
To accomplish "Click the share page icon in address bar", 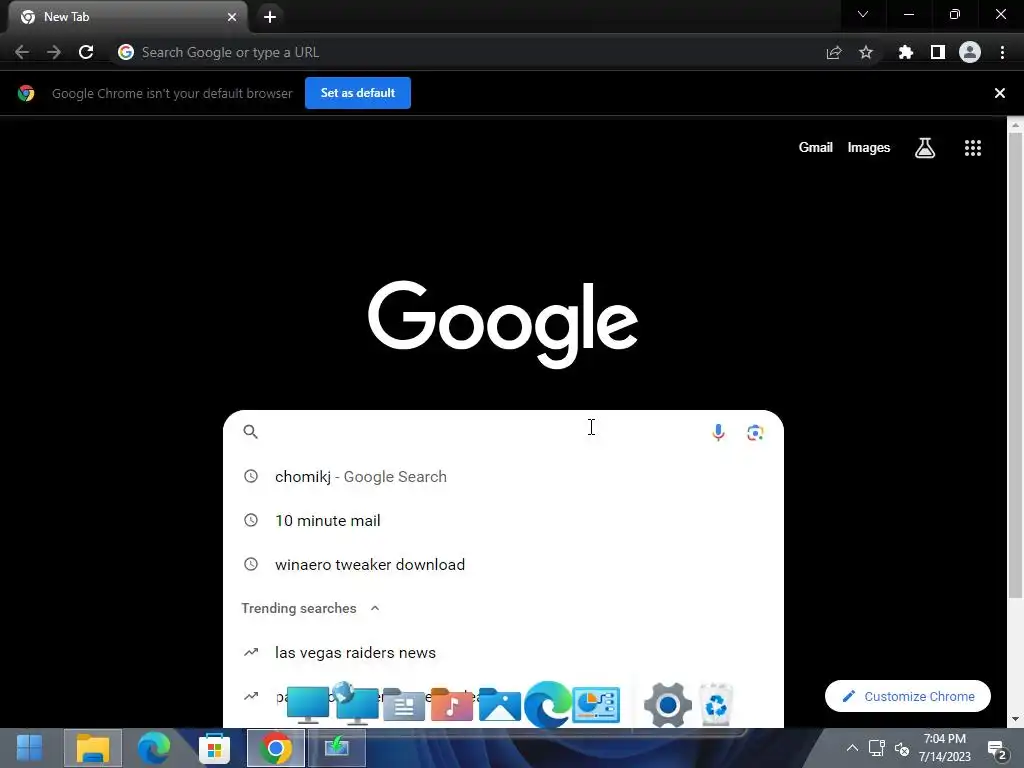I will pos(834,53).
